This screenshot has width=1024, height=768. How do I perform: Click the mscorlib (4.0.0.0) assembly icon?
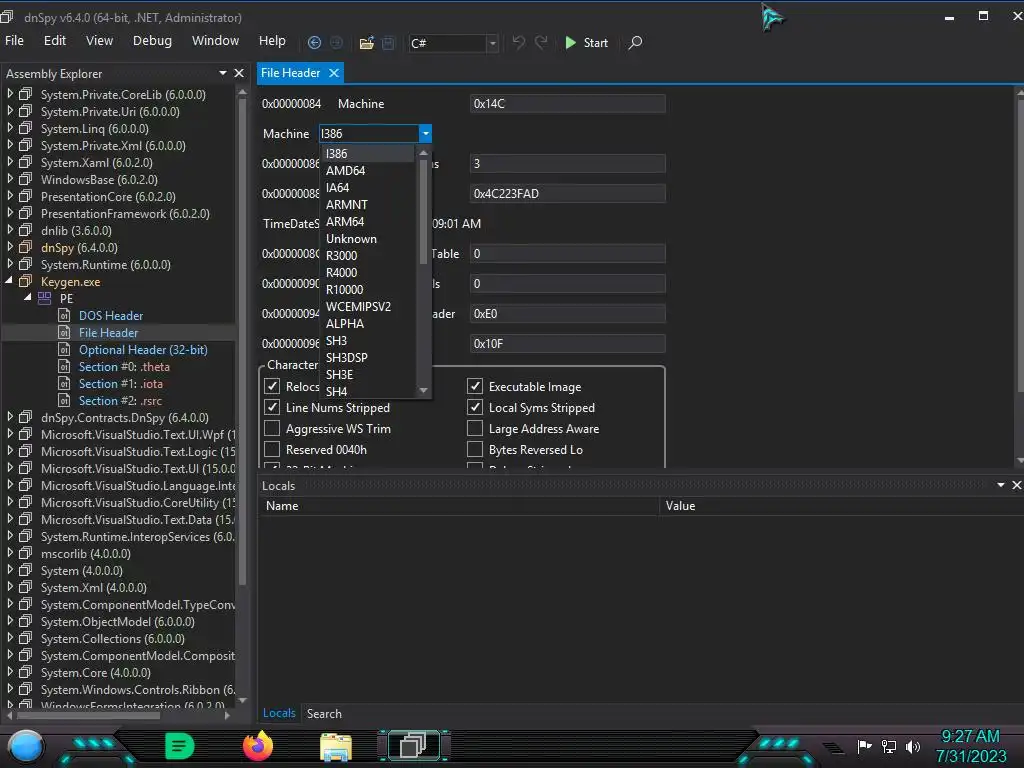25,553
